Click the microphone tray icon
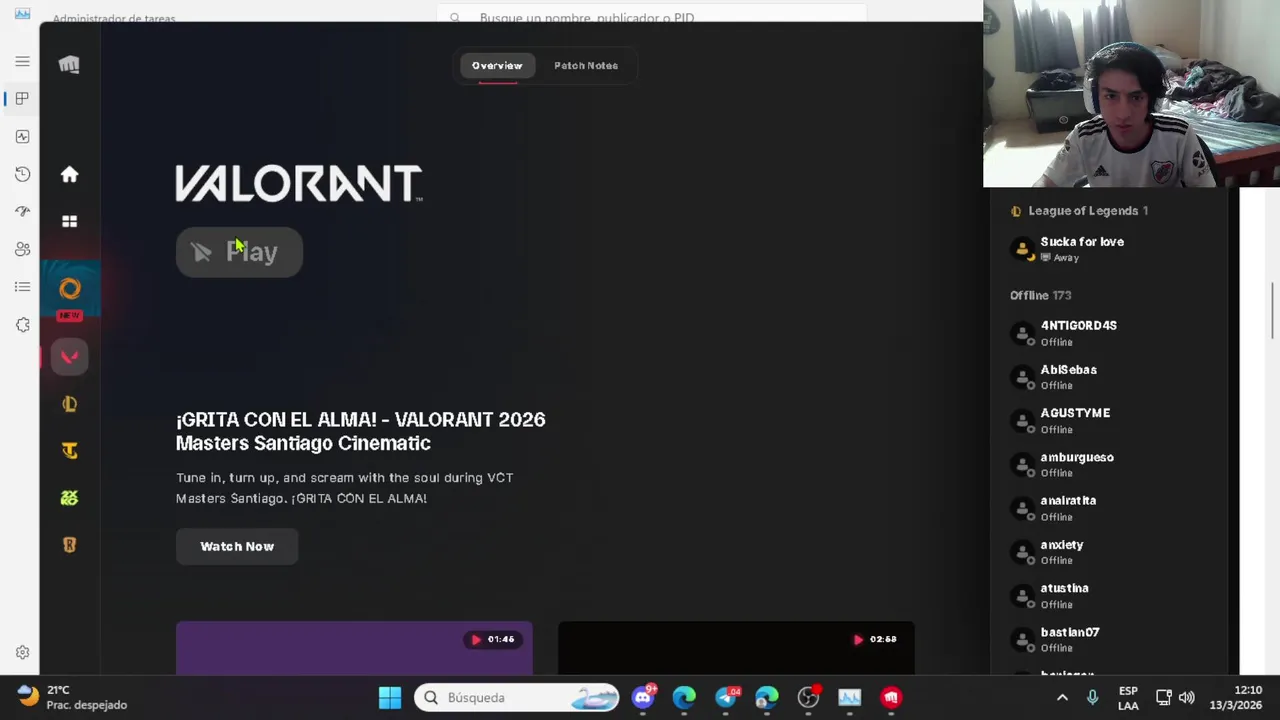The height and width of the screenshot is (720, 1280). coord(1093,698)
